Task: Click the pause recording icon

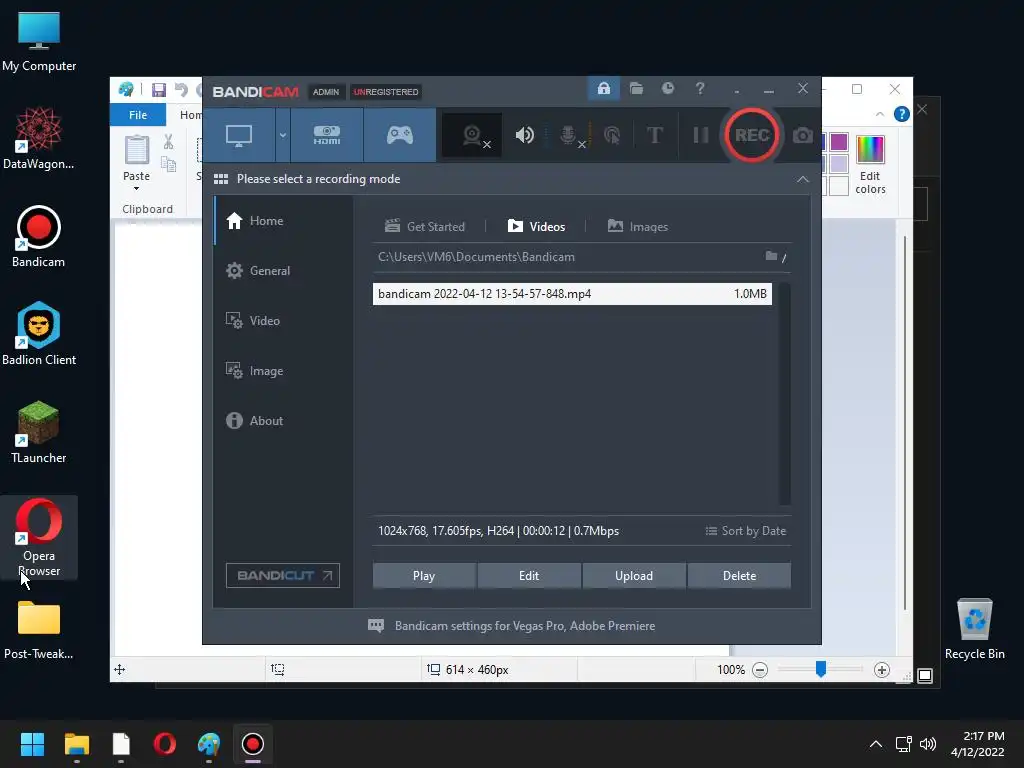Action: 701,135
